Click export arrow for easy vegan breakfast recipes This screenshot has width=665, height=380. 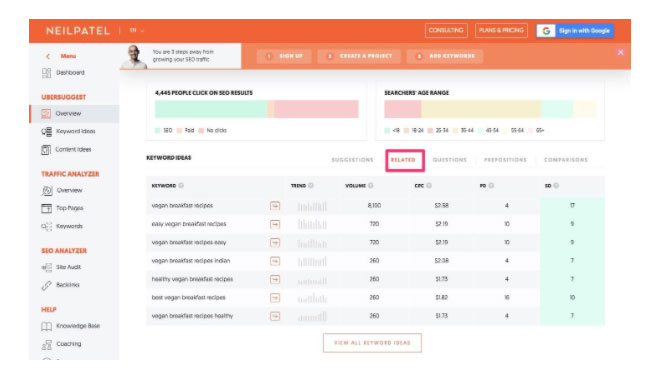pyautogui.click(x=275, y=224)
